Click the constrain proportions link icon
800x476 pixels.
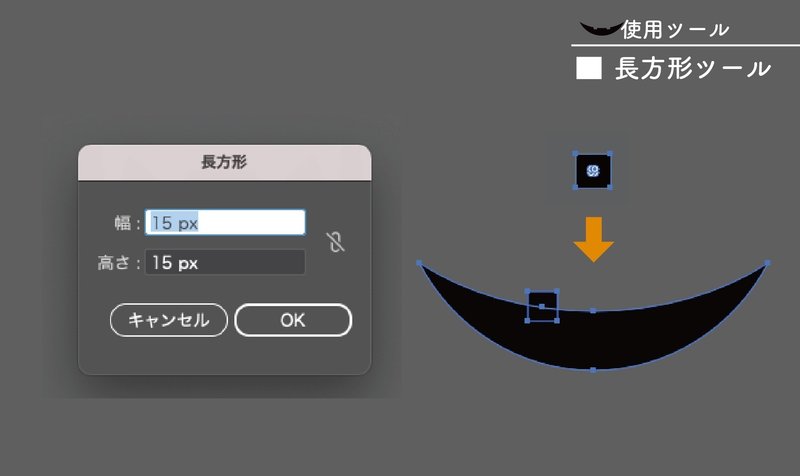[x=335, y=242]
